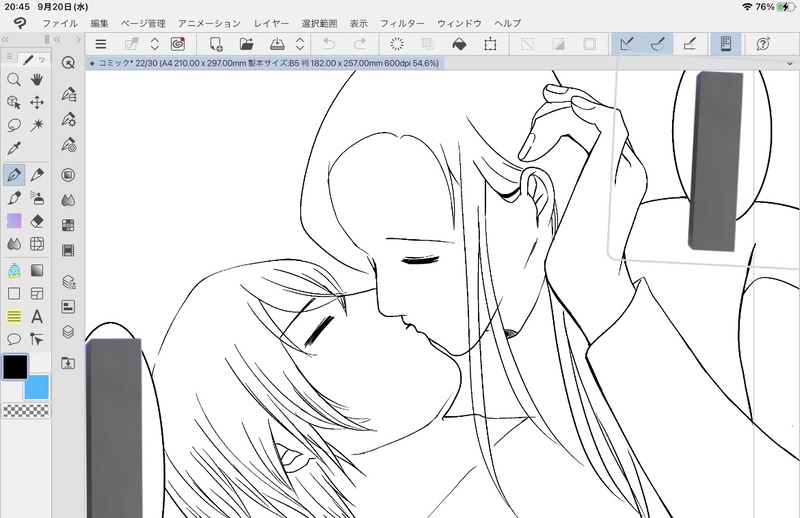
Task: Expand the up-down arrows beside CLIP STUDIO icon
Action: pos(155,44)
